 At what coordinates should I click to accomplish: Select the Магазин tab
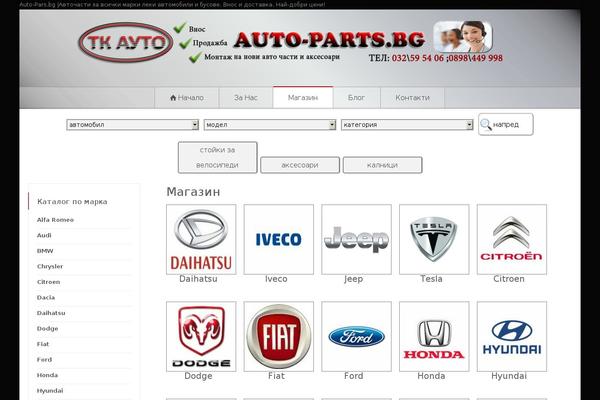pyautogui.click(x=303, y=98)
